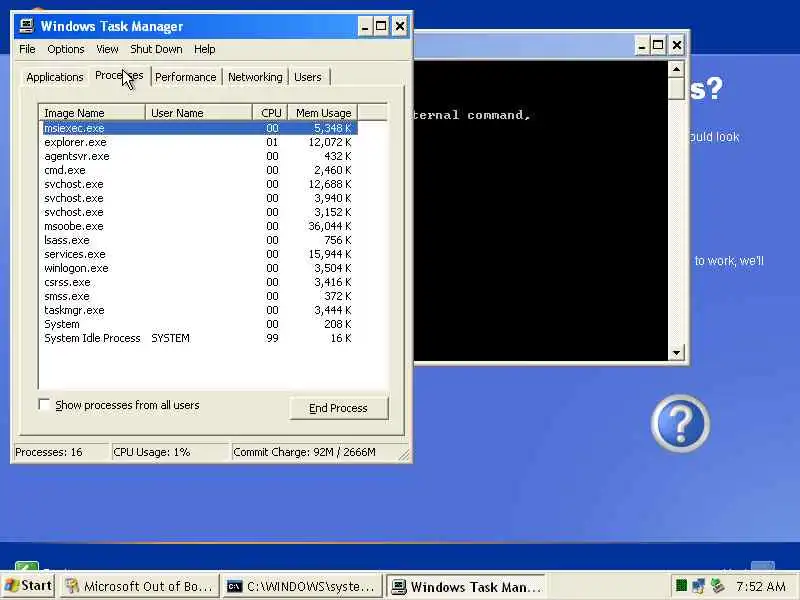Select svchost.exe using 3,152 K
The image size is (800, 600).
(200, 212)
